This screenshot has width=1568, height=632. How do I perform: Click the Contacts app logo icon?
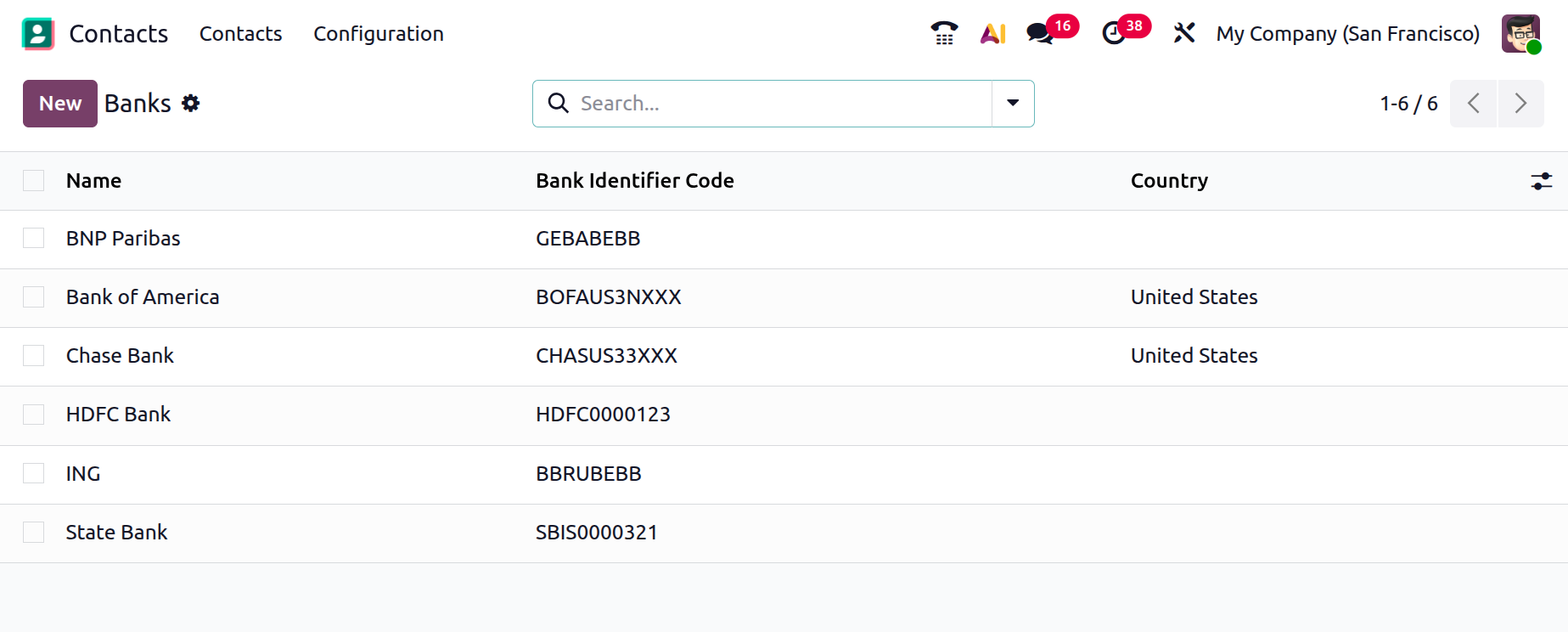tap(38, 34)
